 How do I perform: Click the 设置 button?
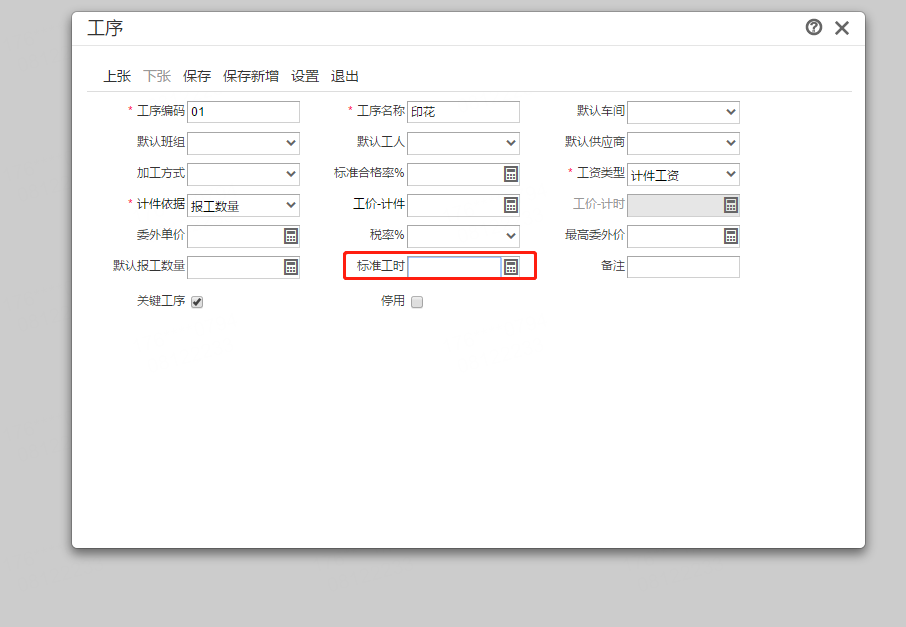(x=305, y=76)
